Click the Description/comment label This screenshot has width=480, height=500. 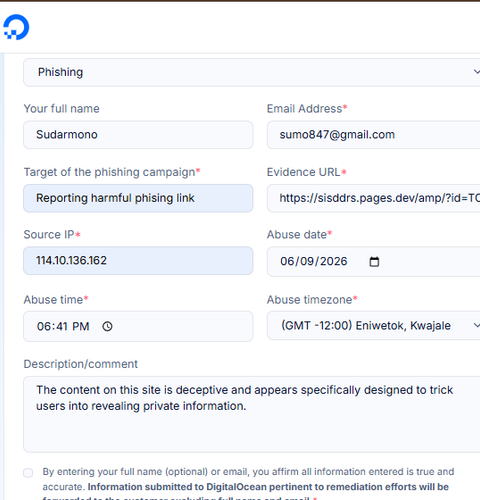[x=80, y=364]
